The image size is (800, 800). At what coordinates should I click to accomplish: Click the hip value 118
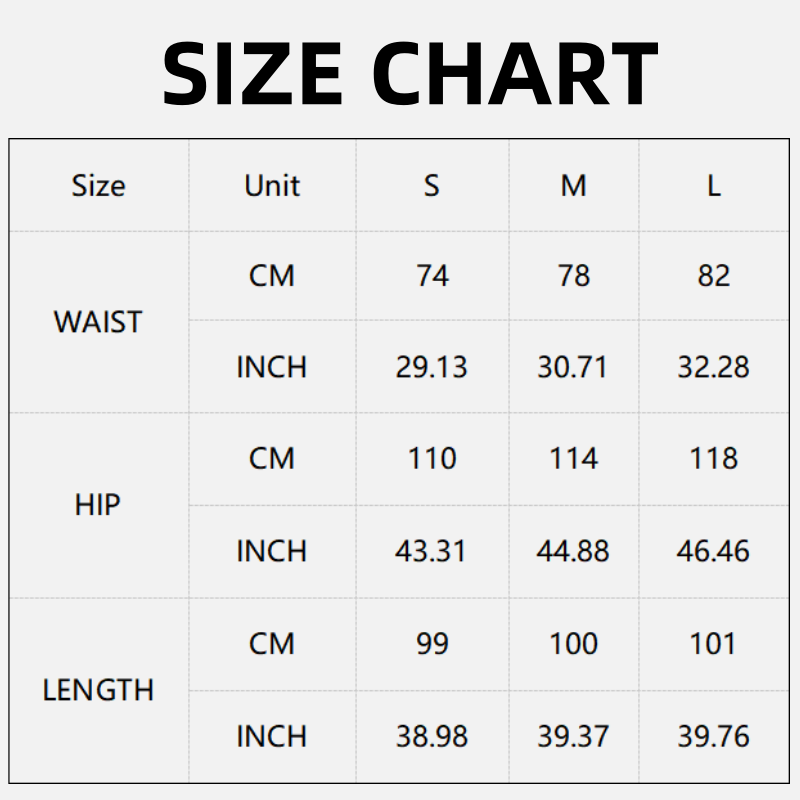pyautogui.click(x=713, y=459)
